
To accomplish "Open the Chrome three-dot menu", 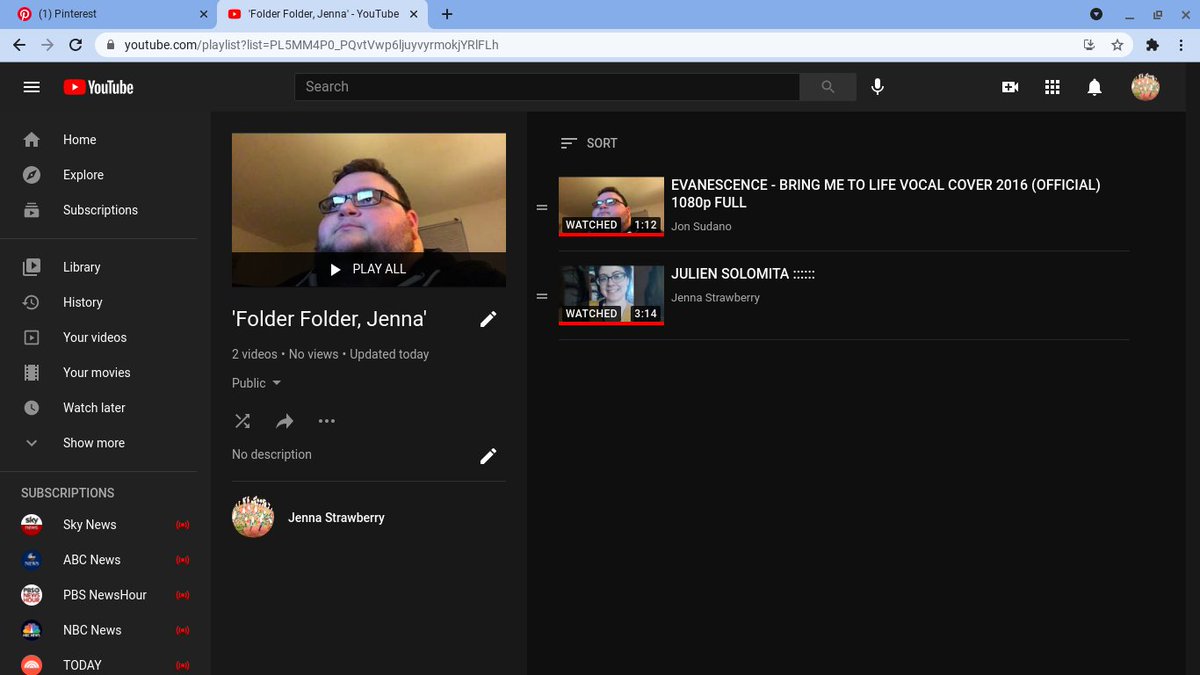I will (x=1181, y=45).
